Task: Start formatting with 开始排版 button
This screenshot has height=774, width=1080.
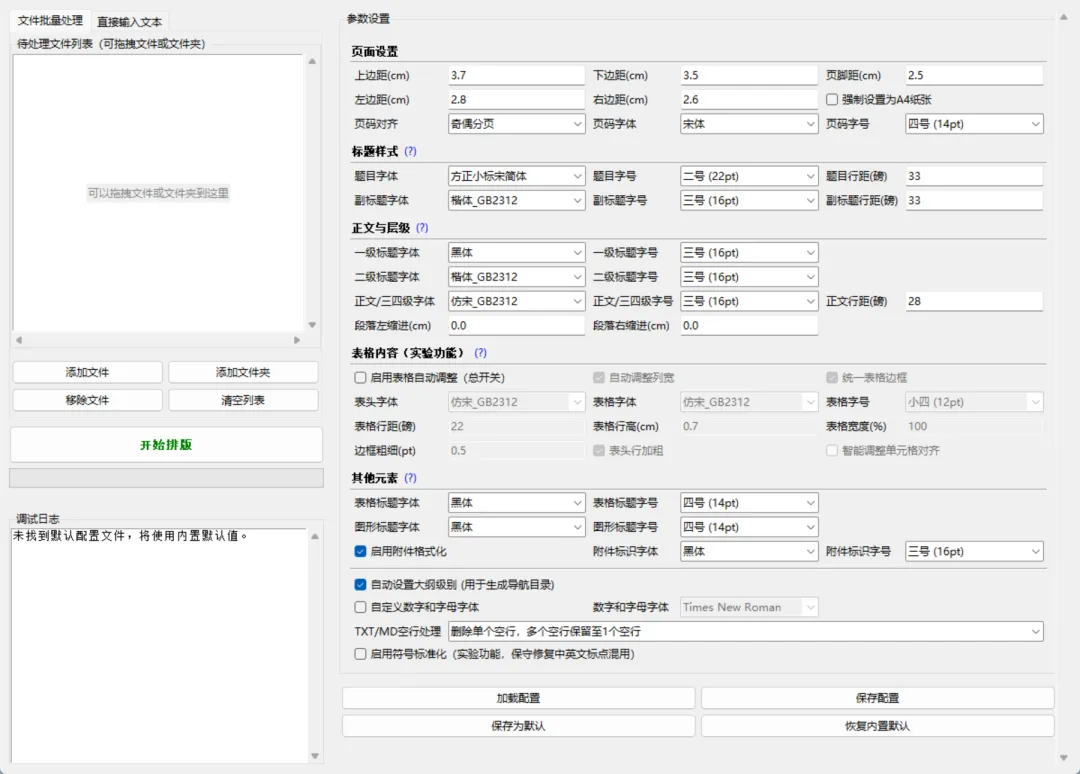Action: coord(166,445)
